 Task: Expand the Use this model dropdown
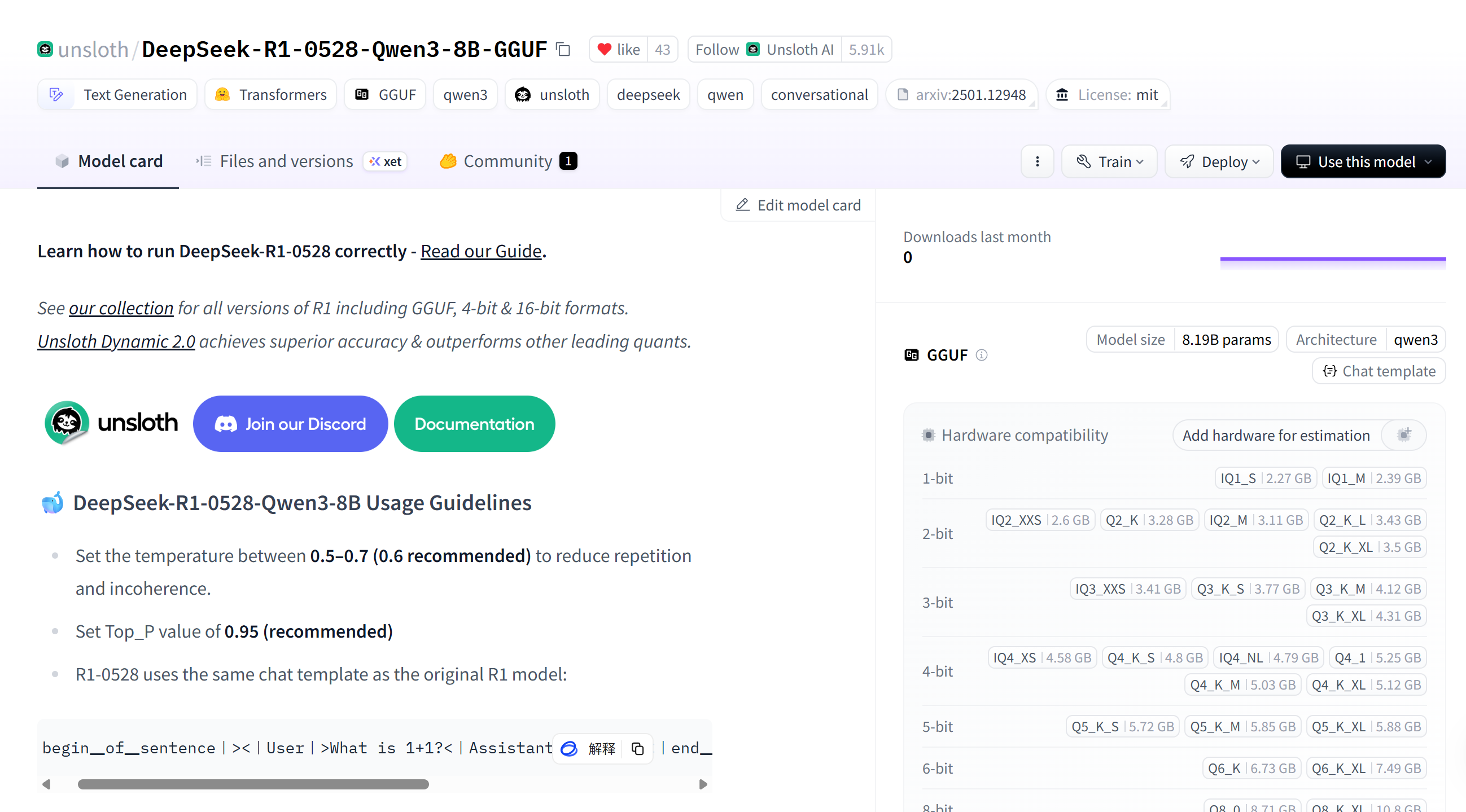click(1363, 161)
